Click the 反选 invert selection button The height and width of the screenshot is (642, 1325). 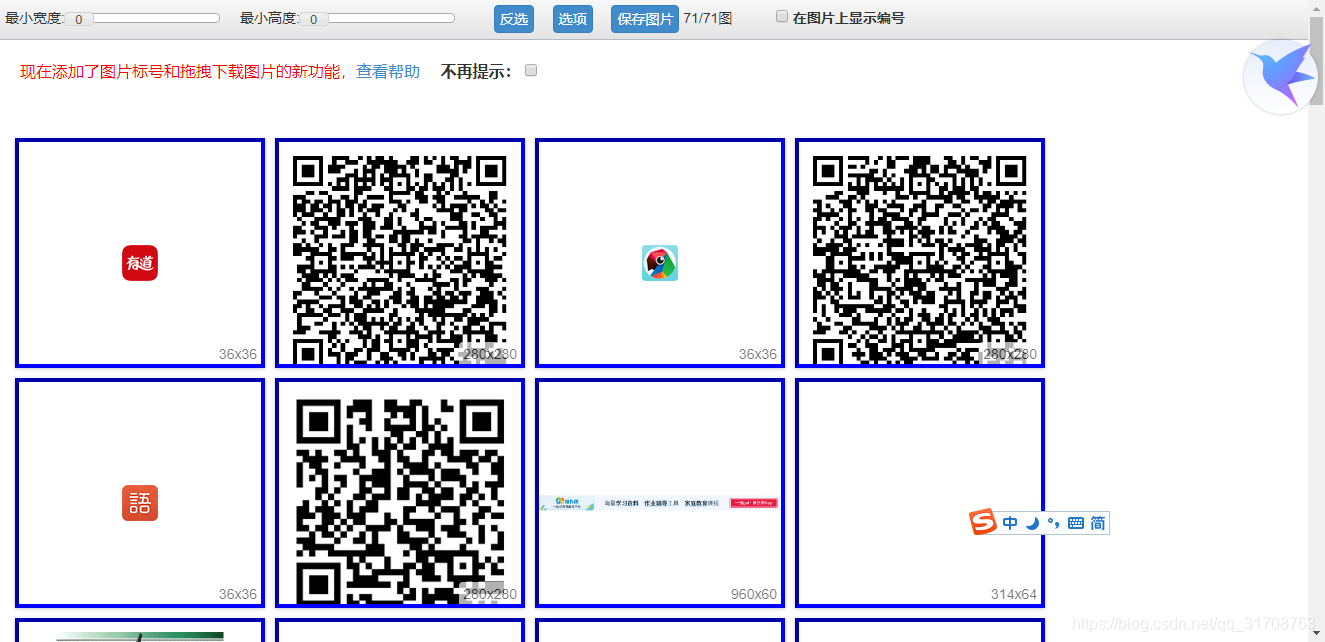(x=513, y=19)
